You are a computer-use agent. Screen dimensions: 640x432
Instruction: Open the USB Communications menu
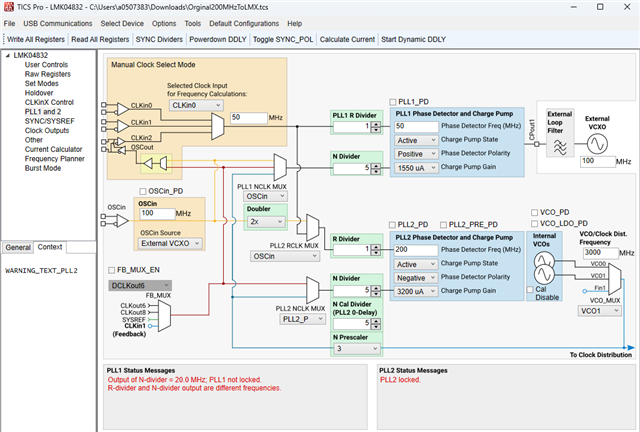[x=58, y=24]
